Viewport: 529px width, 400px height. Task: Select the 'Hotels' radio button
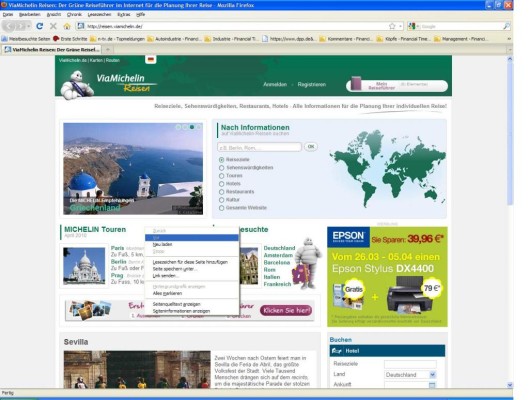(221, 184)
